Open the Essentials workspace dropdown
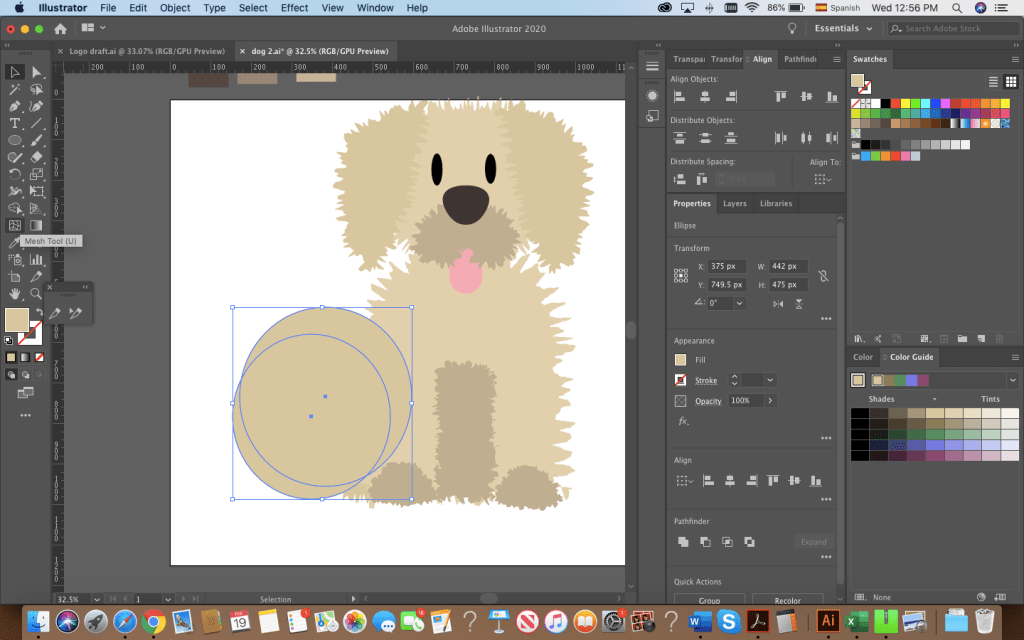This screenshot has height=640, width=1024. tap(843, 29)
